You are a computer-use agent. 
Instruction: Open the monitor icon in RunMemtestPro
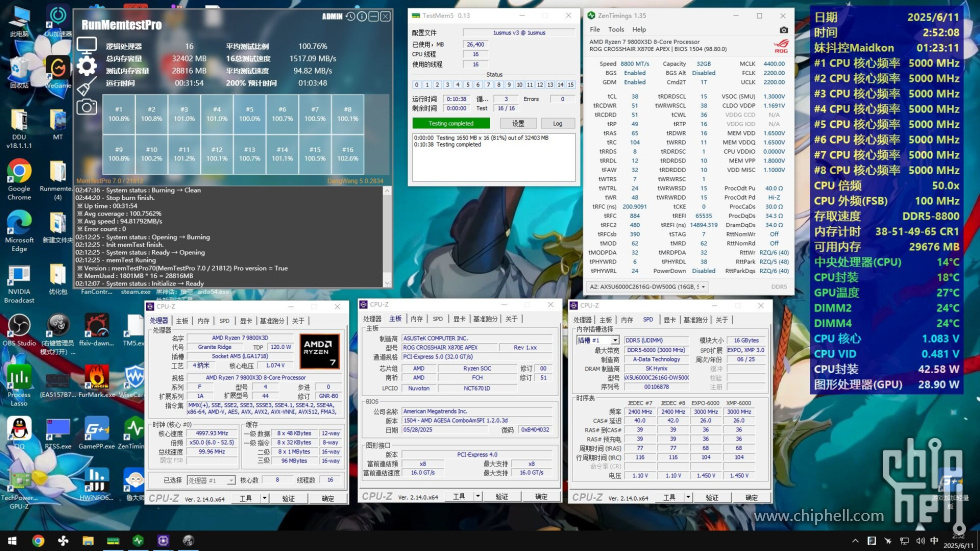pyautogui.click(x=86, y=45)
